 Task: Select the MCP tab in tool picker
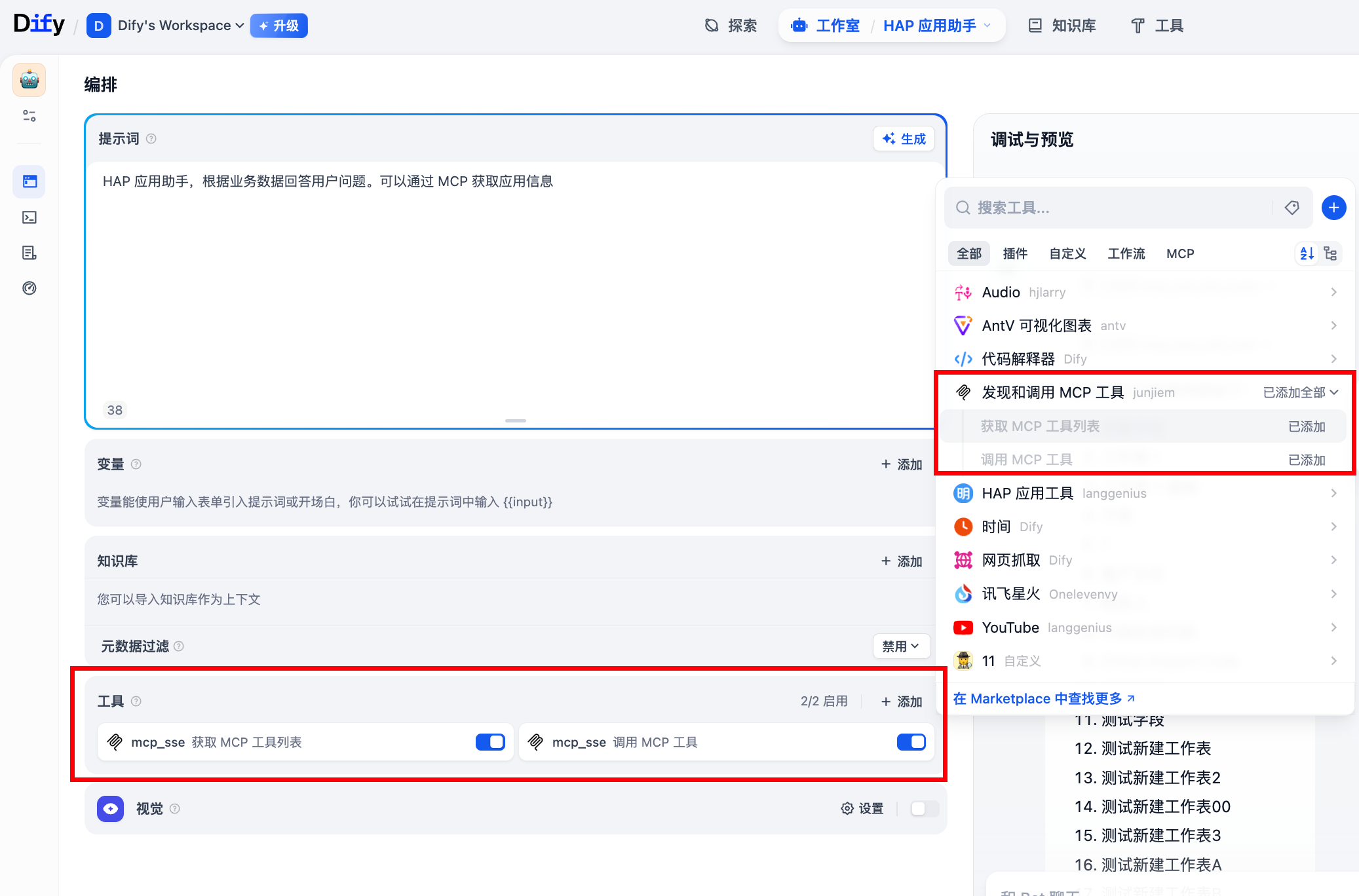tap(1180, 253)
